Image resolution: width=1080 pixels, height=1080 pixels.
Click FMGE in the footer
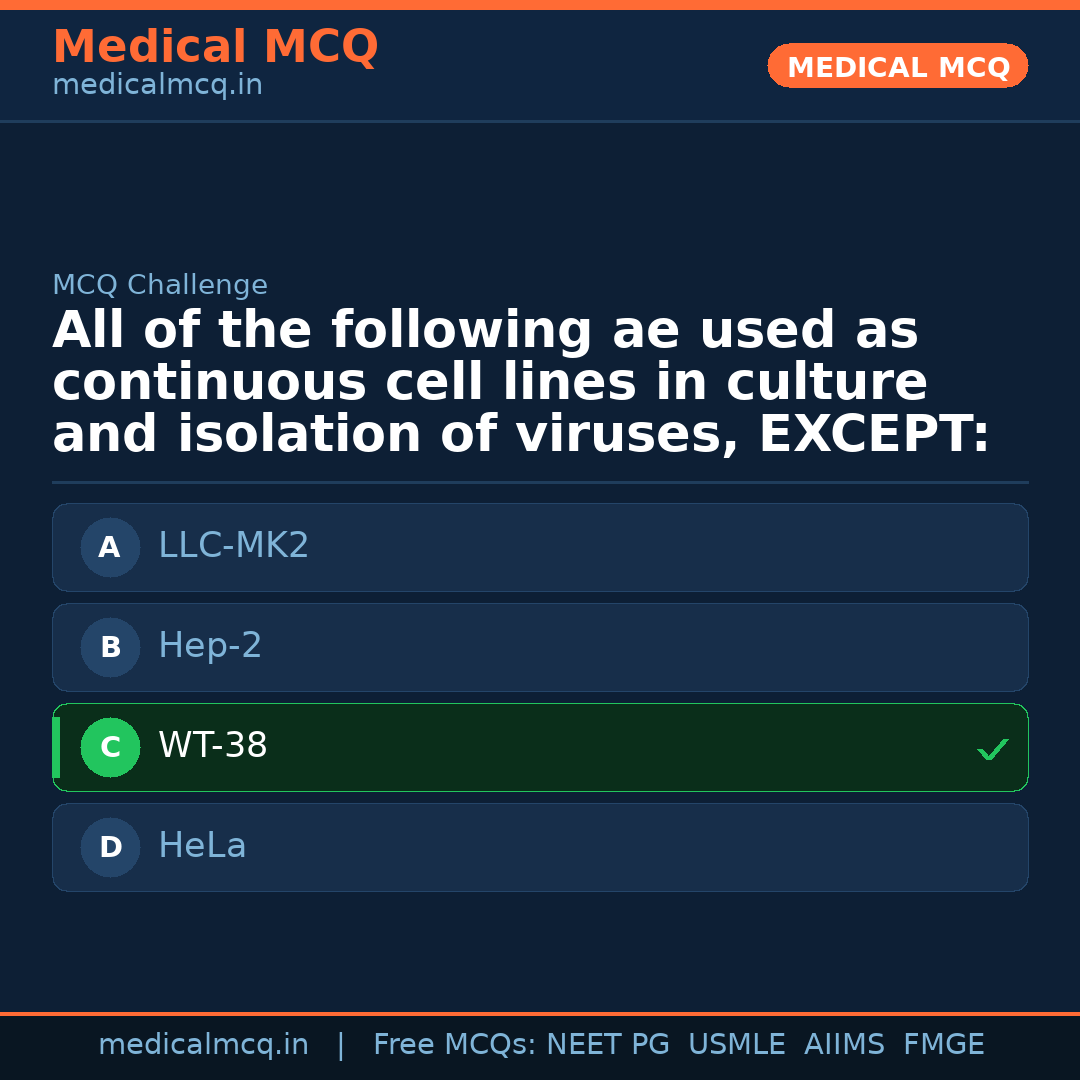(943, 1045)
